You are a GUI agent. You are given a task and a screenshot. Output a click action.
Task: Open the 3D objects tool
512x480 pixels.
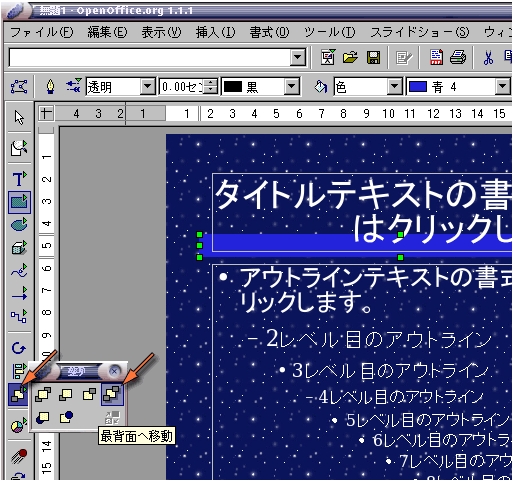(x=19, y=248)
